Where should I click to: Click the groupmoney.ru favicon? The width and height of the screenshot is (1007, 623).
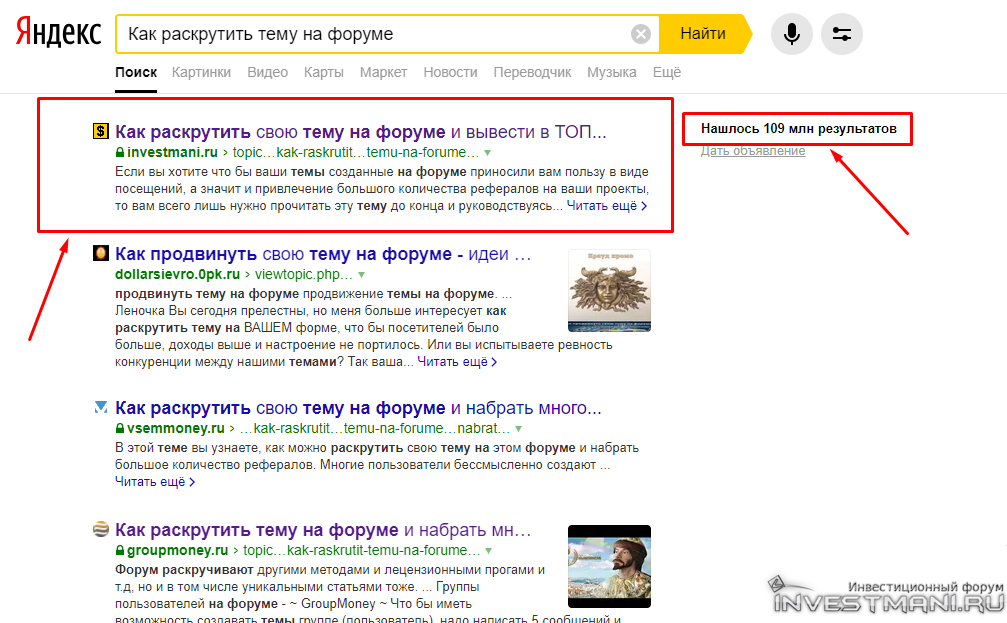[x=101, y=529]
